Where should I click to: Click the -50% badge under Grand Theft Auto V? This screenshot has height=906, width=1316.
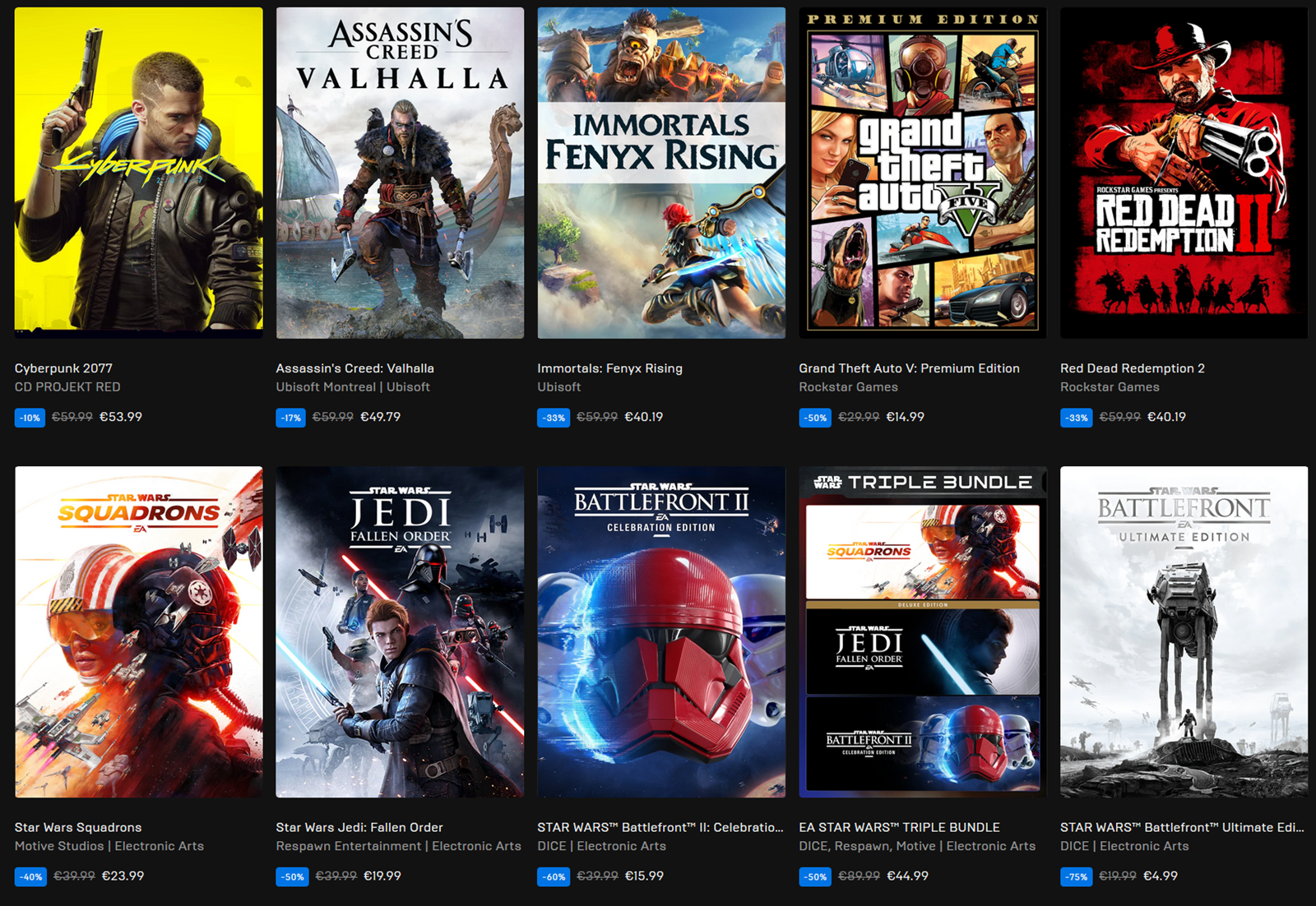(815, 418)
